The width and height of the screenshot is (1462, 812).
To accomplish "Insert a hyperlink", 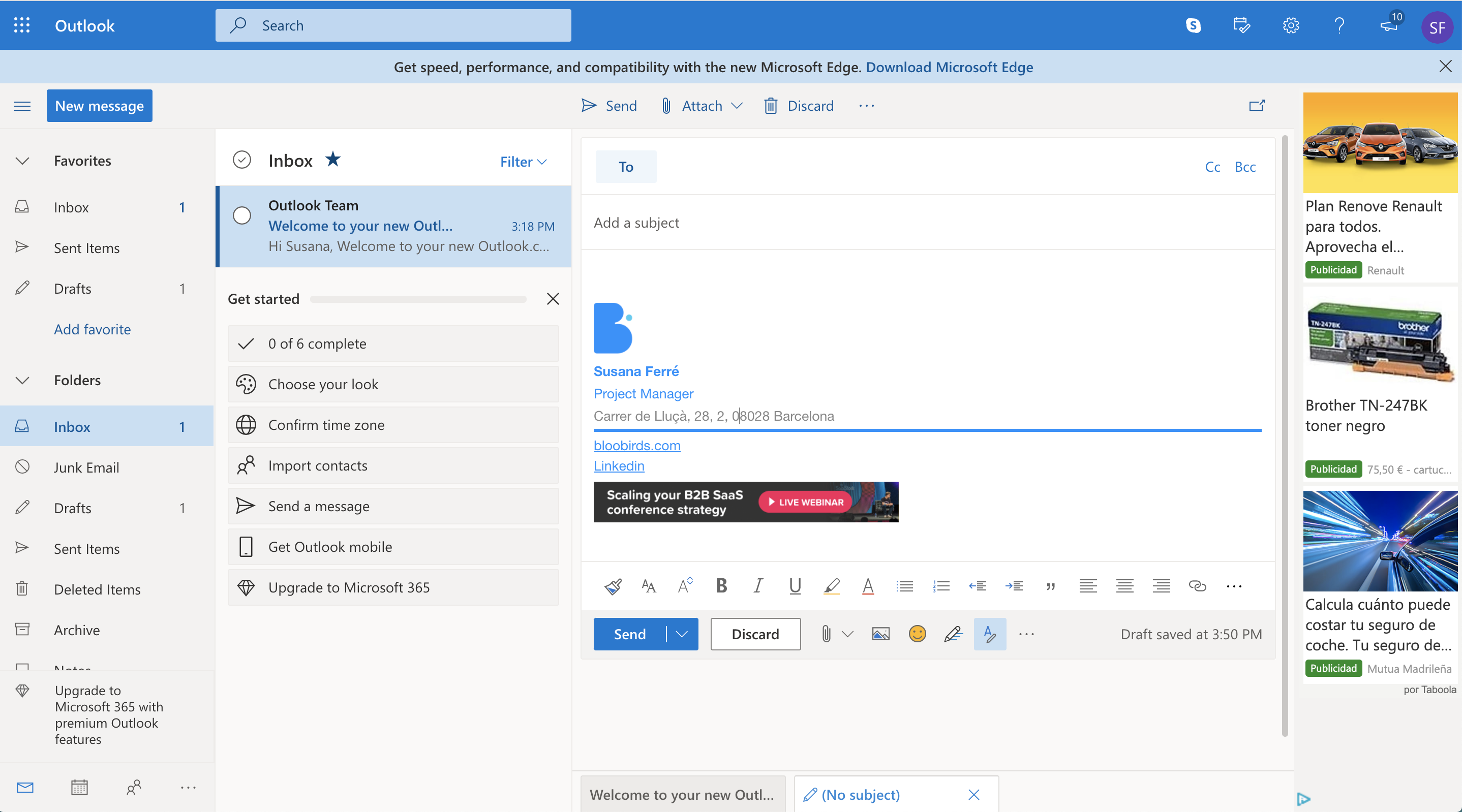I will pyautogui.click(x=1197, y=585).
